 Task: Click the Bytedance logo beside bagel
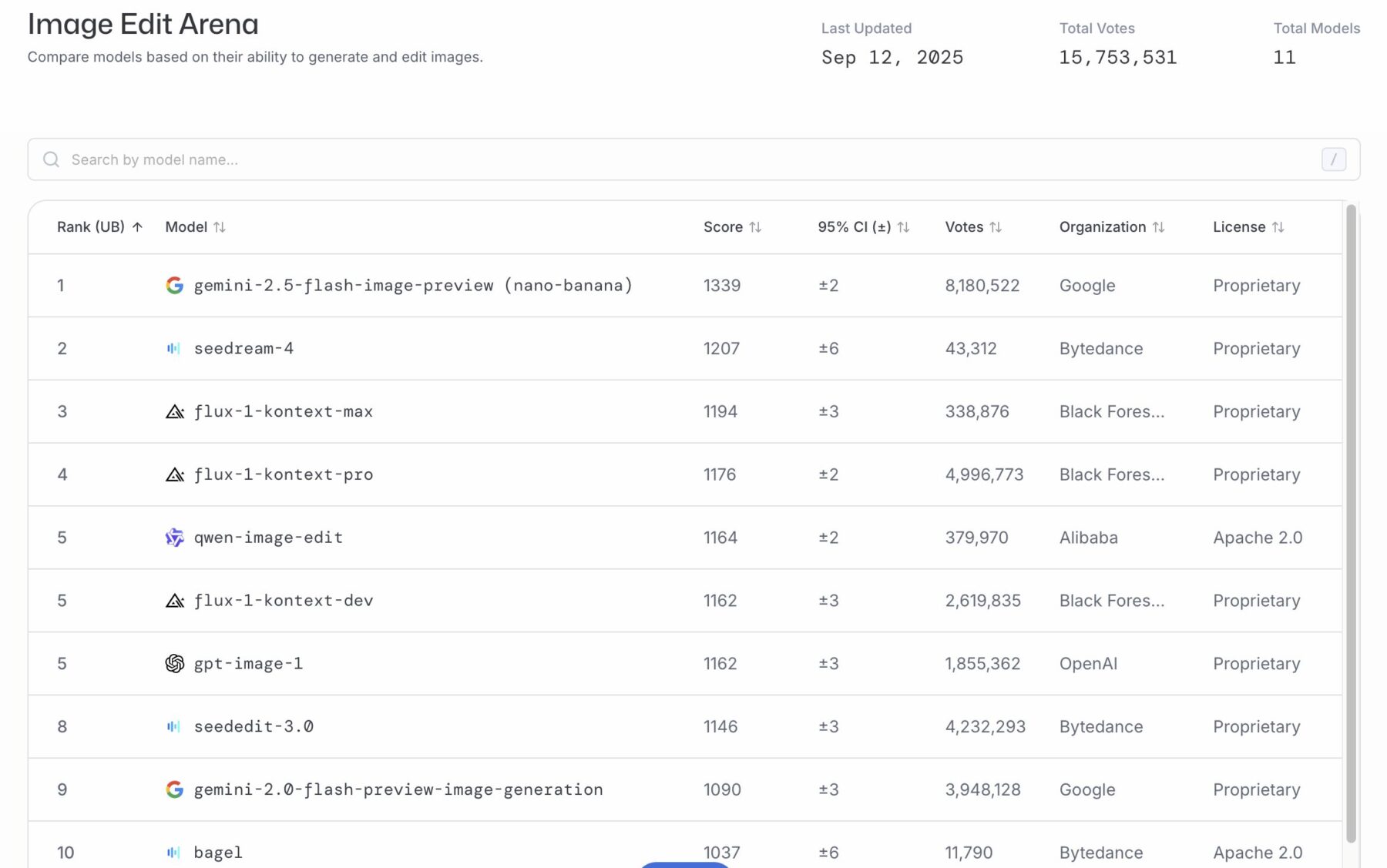click(x=174, y=853)
